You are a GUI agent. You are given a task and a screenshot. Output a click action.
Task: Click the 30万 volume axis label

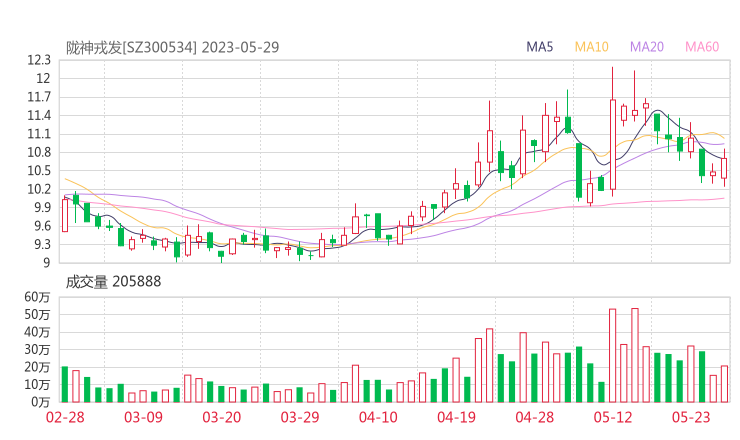pyautogui.click(x=37, y=350)
